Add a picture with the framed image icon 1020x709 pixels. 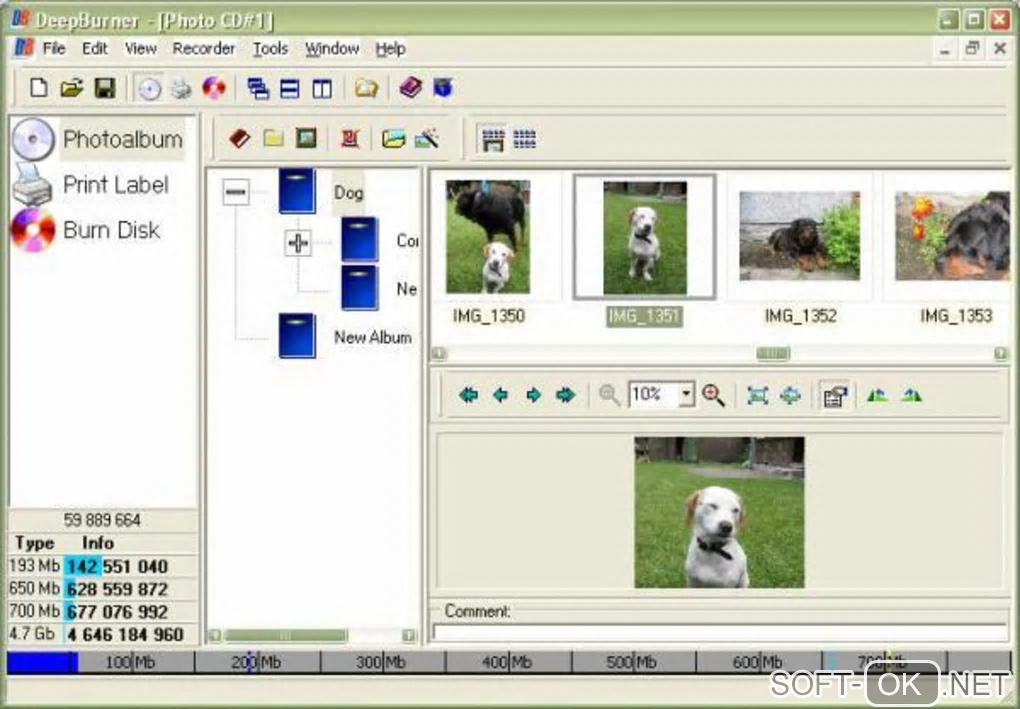click(306, 138)
